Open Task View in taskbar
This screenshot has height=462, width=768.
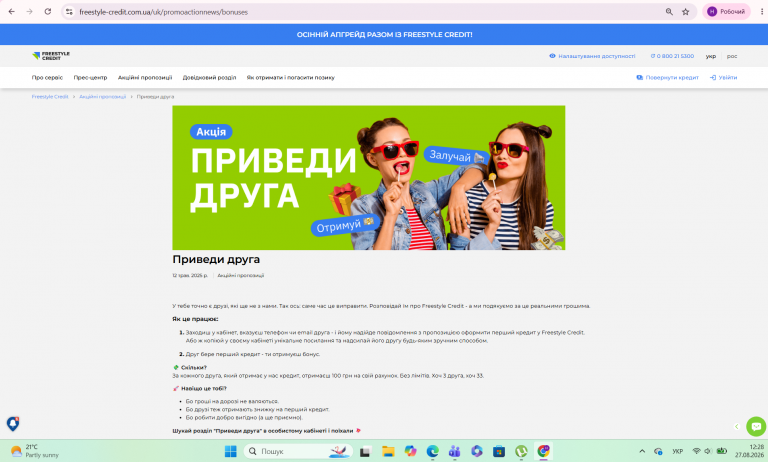coord(365,451)
